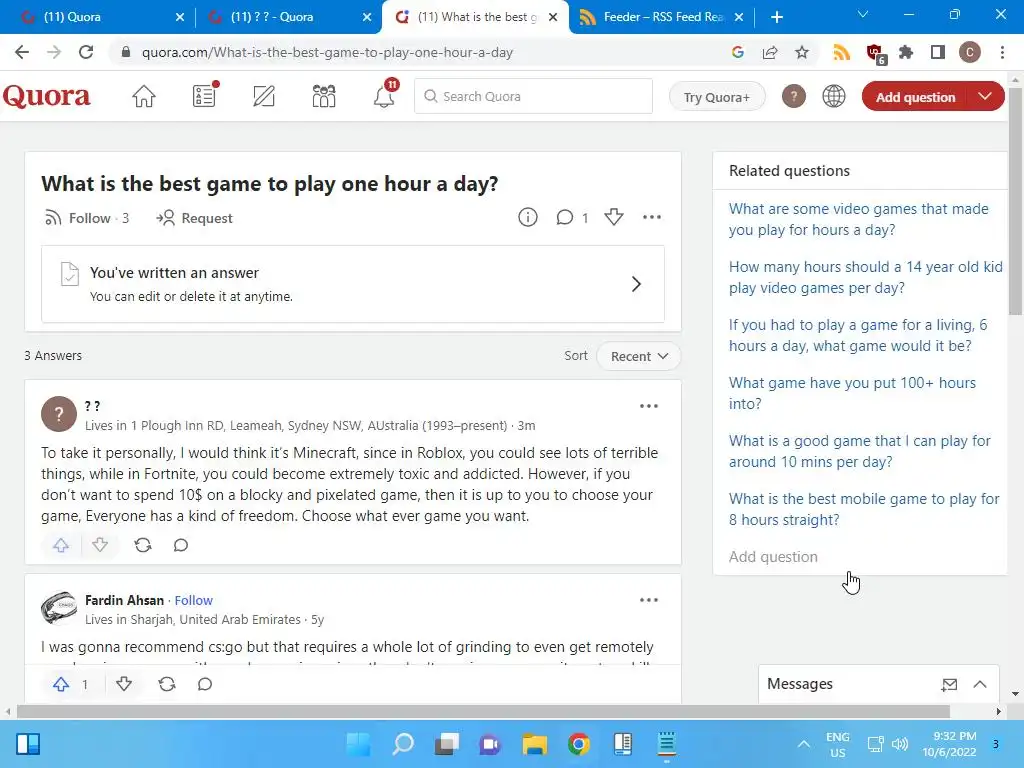Open profile avatar in Quora header
Screen dimensions: 1024x768
793,97
